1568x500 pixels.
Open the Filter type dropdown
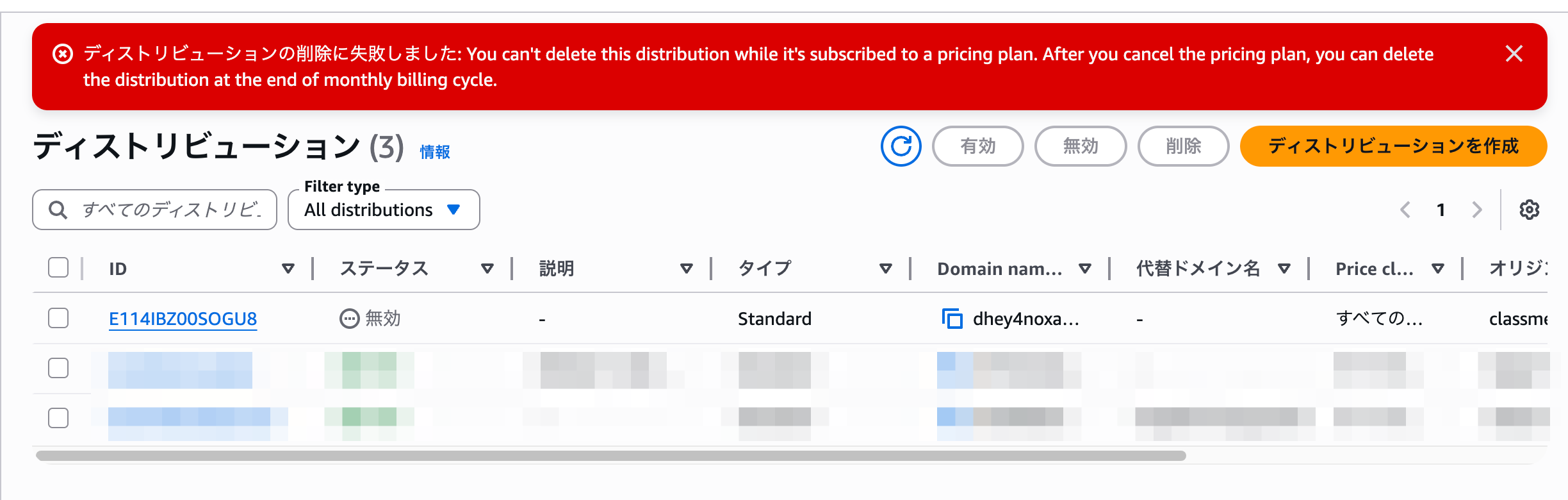click(383, 210)
